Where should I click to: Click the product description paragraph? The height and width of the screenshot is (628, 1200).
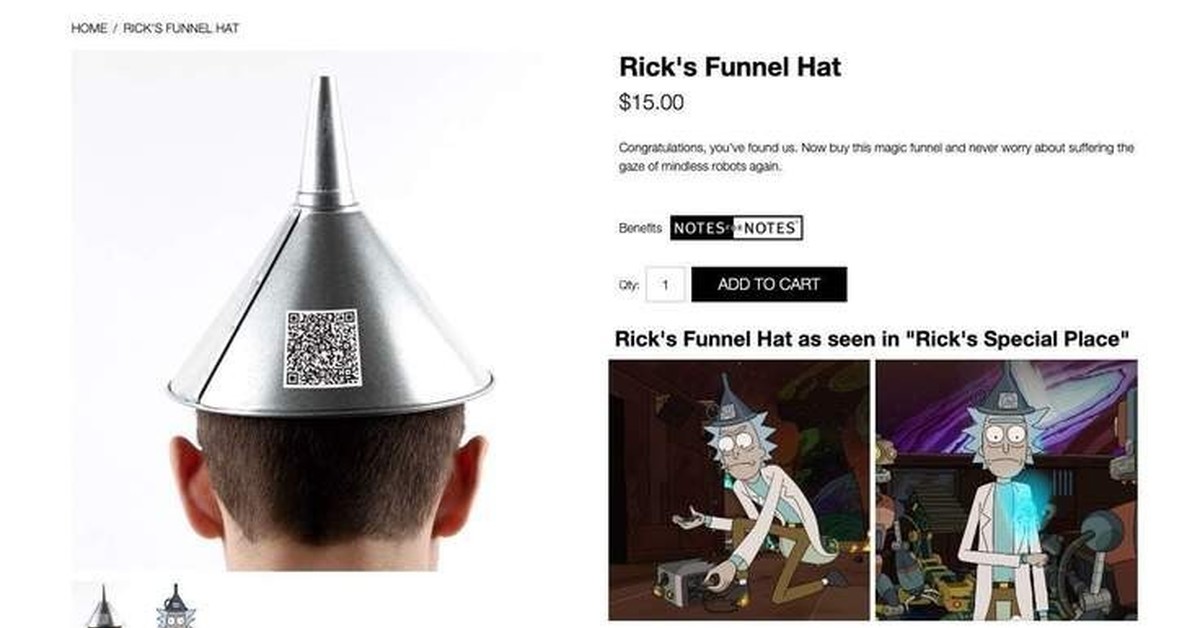click(876, 157)
